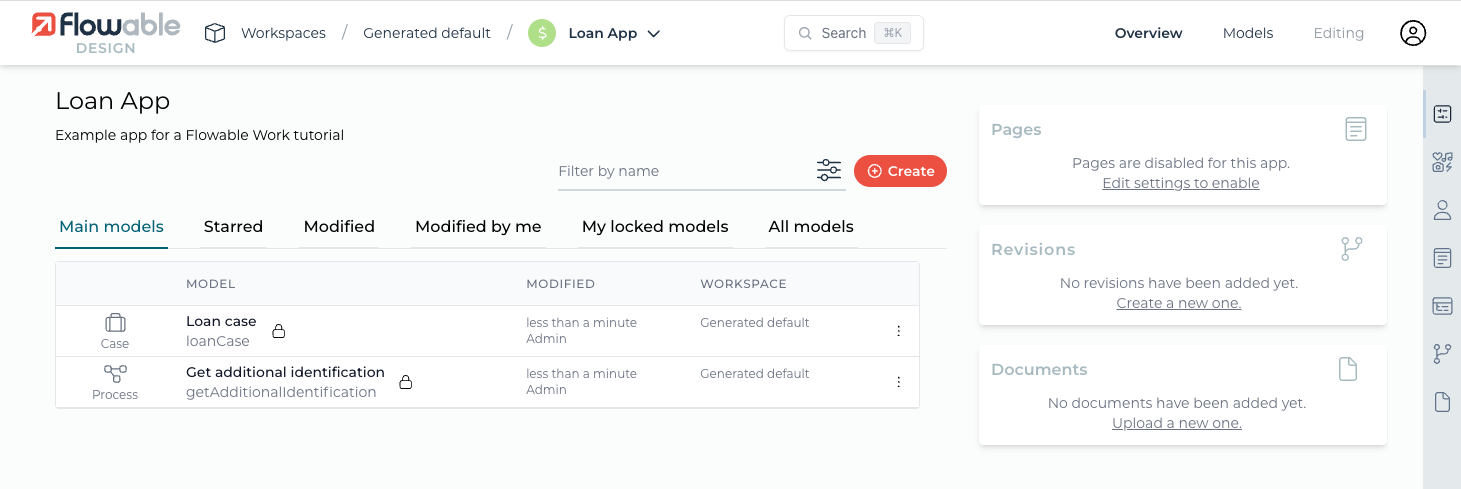Open the Loan case row options menu
This screenshot has height=489, width=1461.
[x=898, y=331]
